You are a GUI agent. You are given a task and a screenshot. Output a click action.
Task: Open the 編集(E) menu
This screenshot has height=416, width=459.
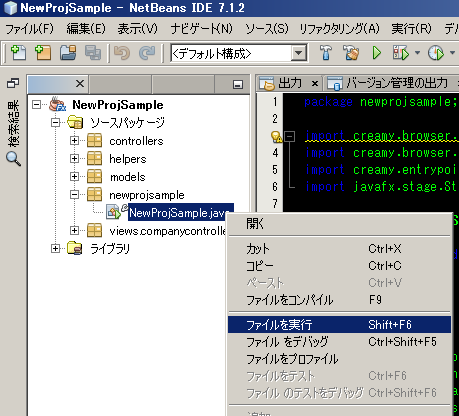point(86,29)
